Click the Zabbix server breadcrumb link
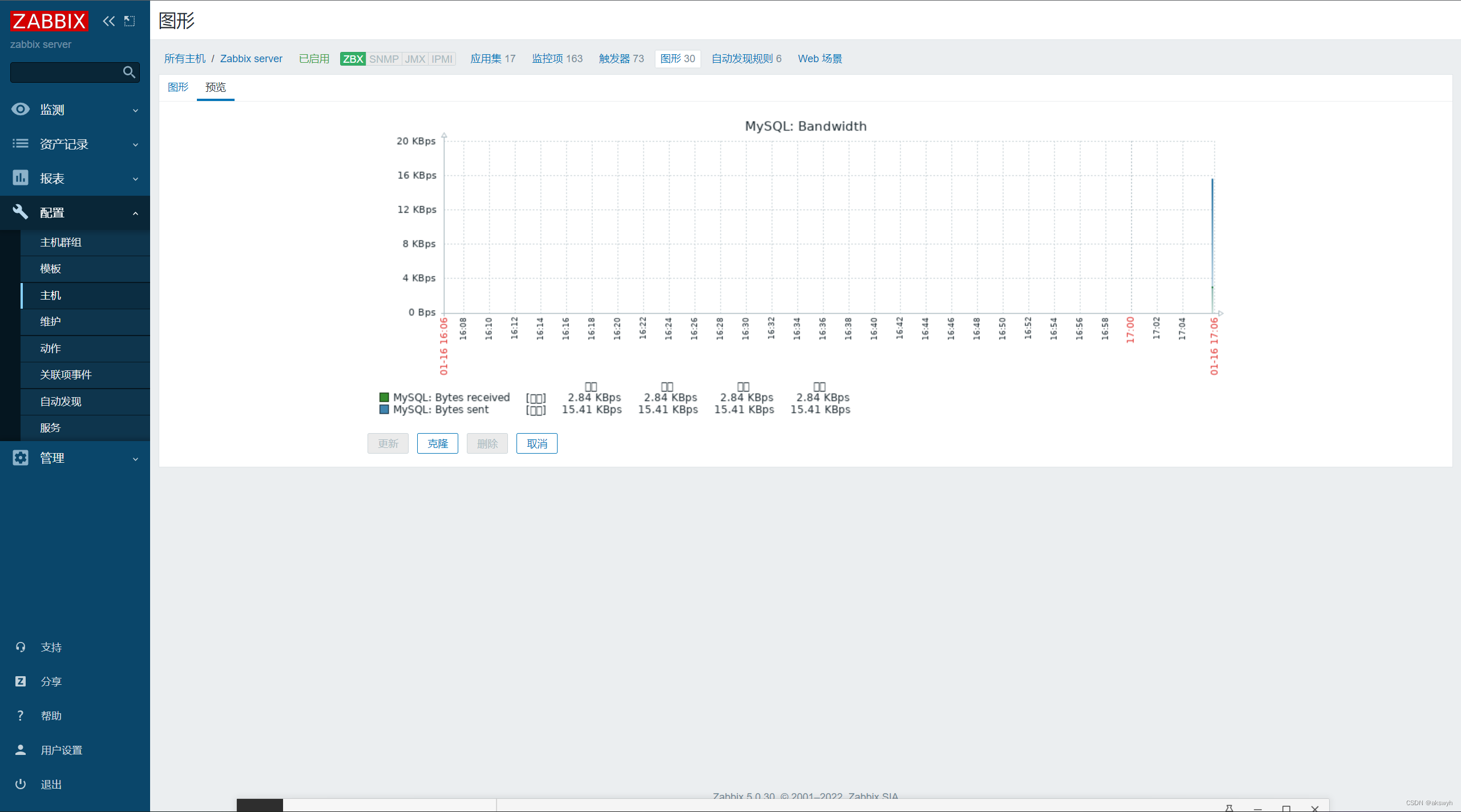This screenshot has height=812, width=1461. [251, 59]
